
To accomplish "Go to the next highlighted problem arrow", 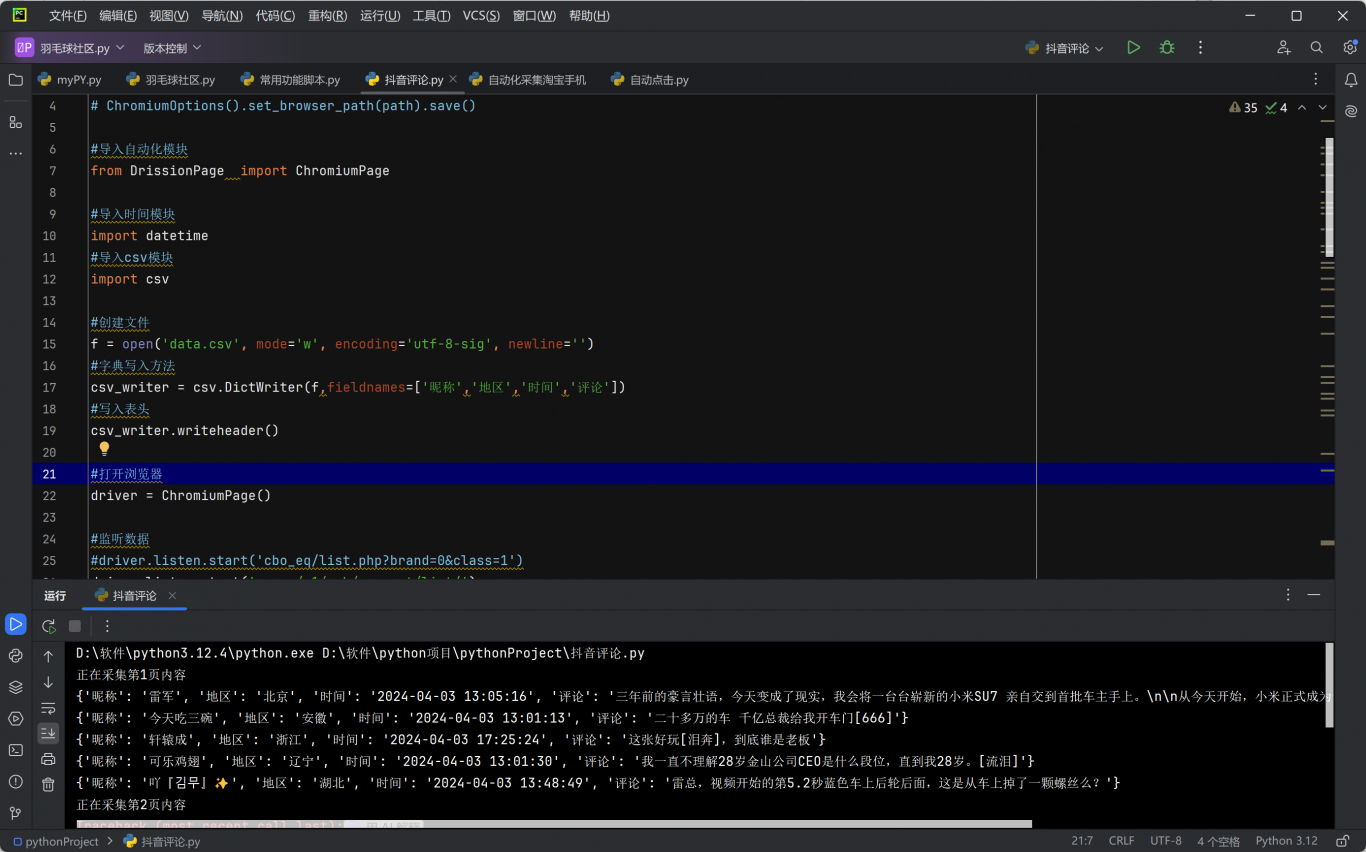I will pyautogui.click(x=1323, y=108).
